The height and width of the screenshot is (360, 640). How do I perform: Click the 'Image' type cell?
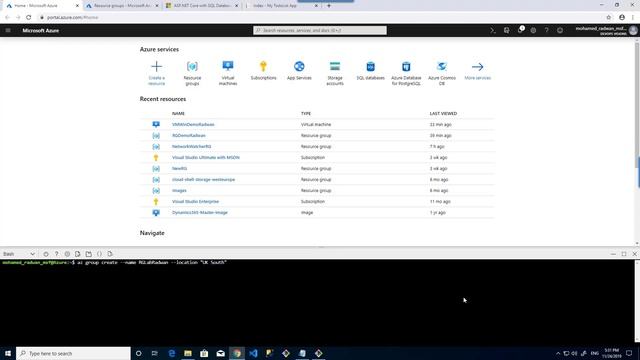(x=307, y=213)
